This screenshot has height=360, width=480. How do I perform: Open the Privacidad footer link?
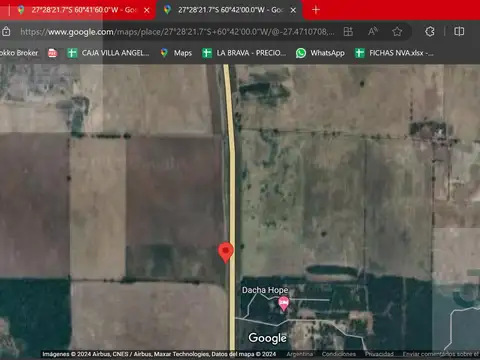point(379,354)
